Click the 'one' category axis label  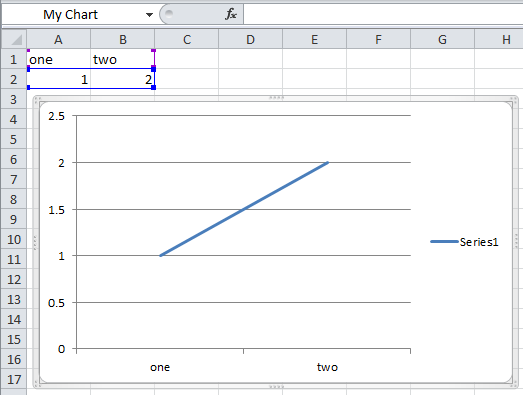coord(160,367)
